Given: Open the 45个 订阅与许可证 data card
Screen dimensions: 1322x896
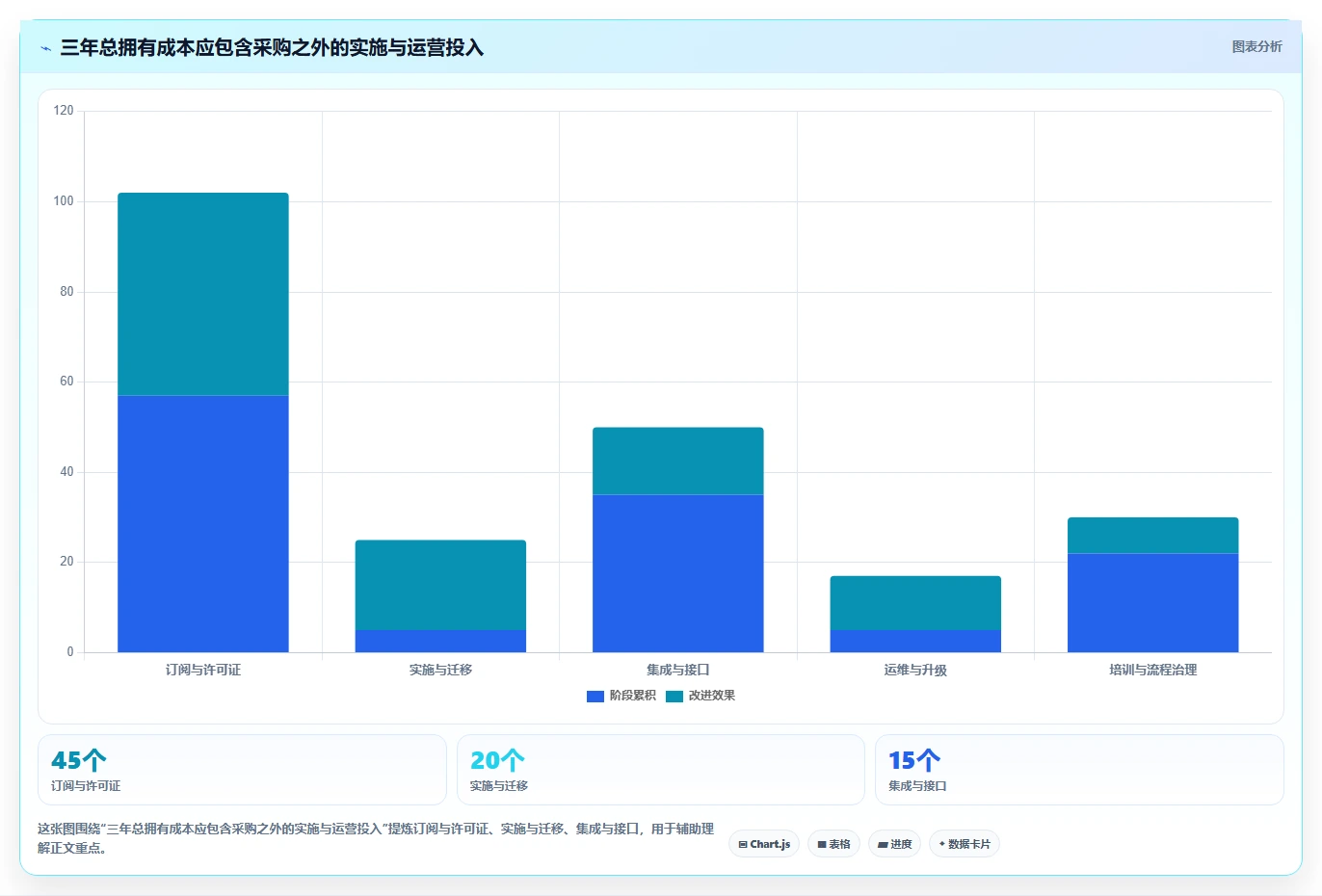Looking at the screenshot, I should [x=242, y=770].
